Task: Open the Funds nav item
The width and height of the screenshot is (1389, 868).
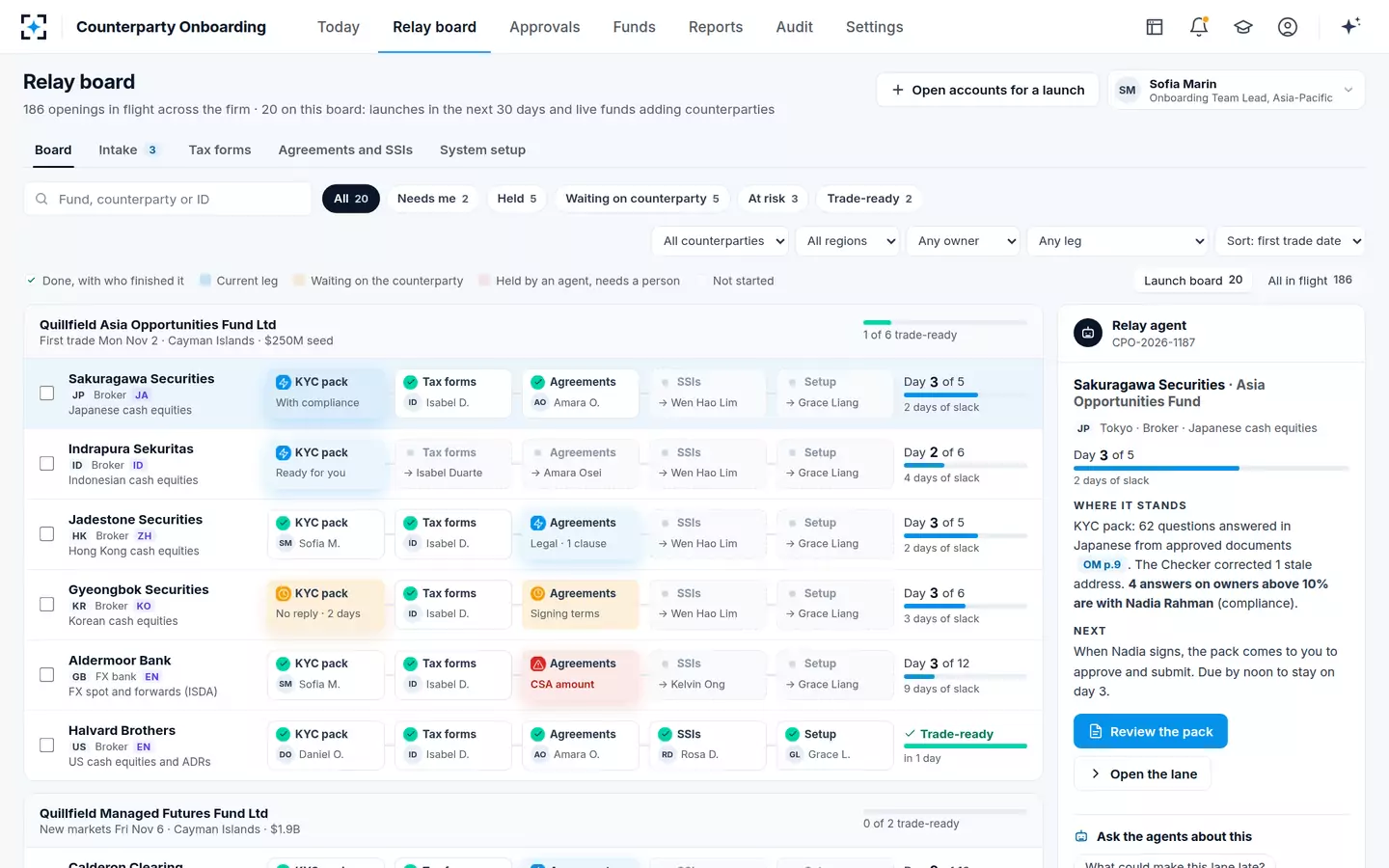Action: tap(635, 27)
